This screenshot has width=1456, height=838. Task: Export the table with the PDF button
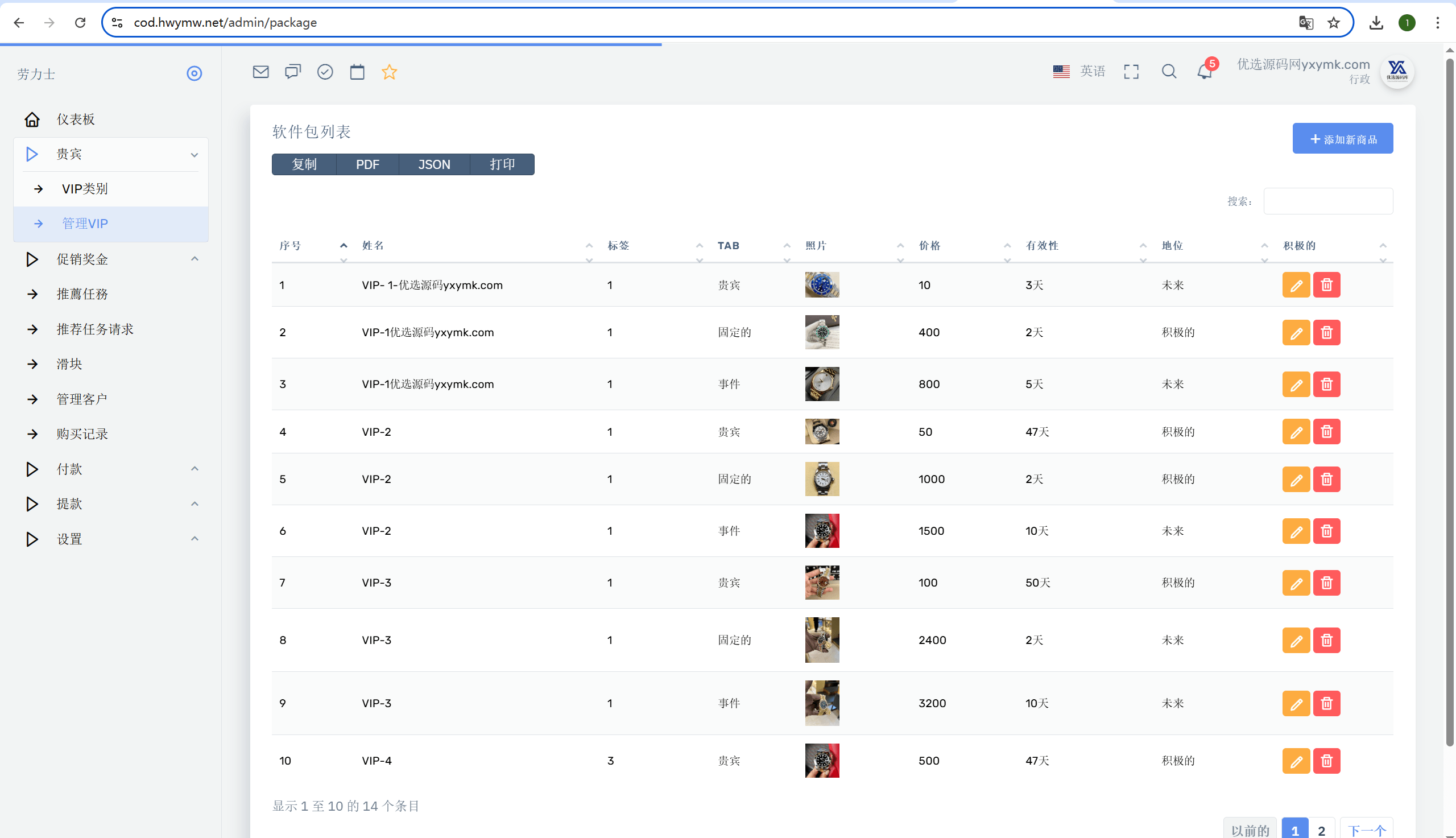tap(367, 164)
